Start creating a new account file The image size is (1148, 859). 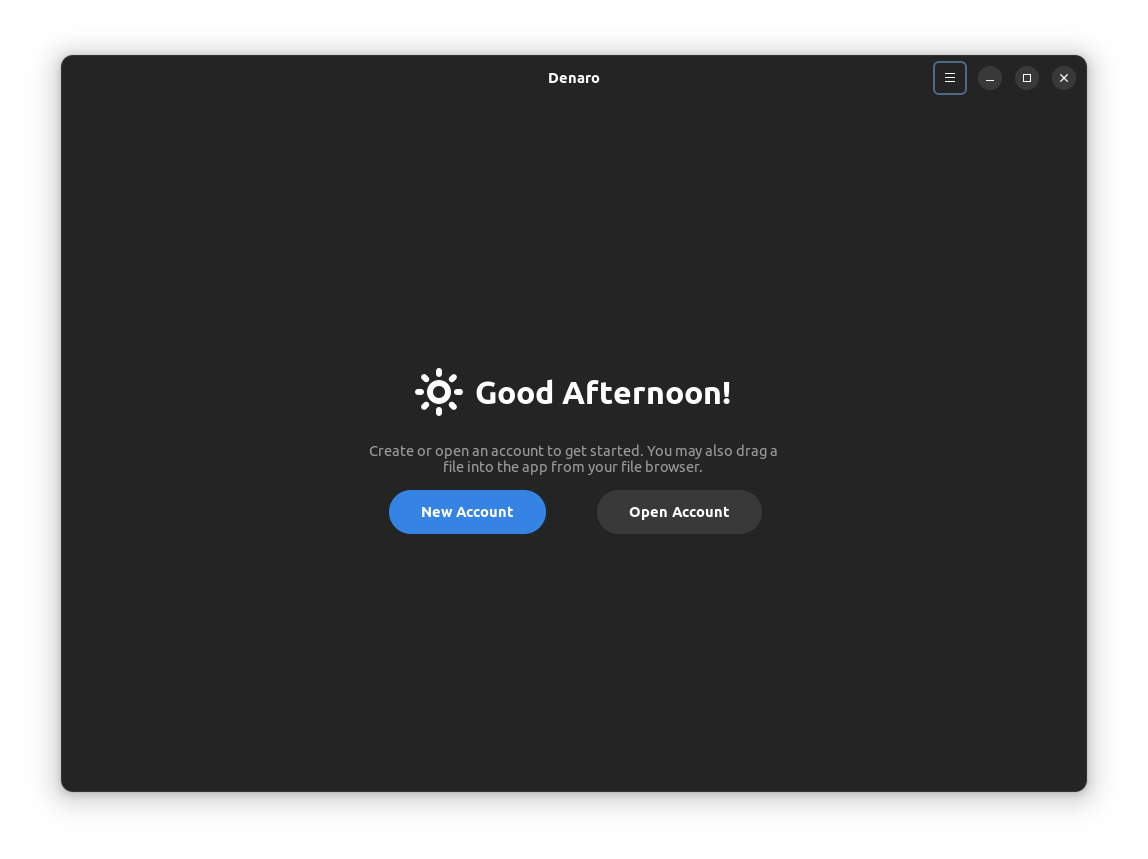(467, 512)
